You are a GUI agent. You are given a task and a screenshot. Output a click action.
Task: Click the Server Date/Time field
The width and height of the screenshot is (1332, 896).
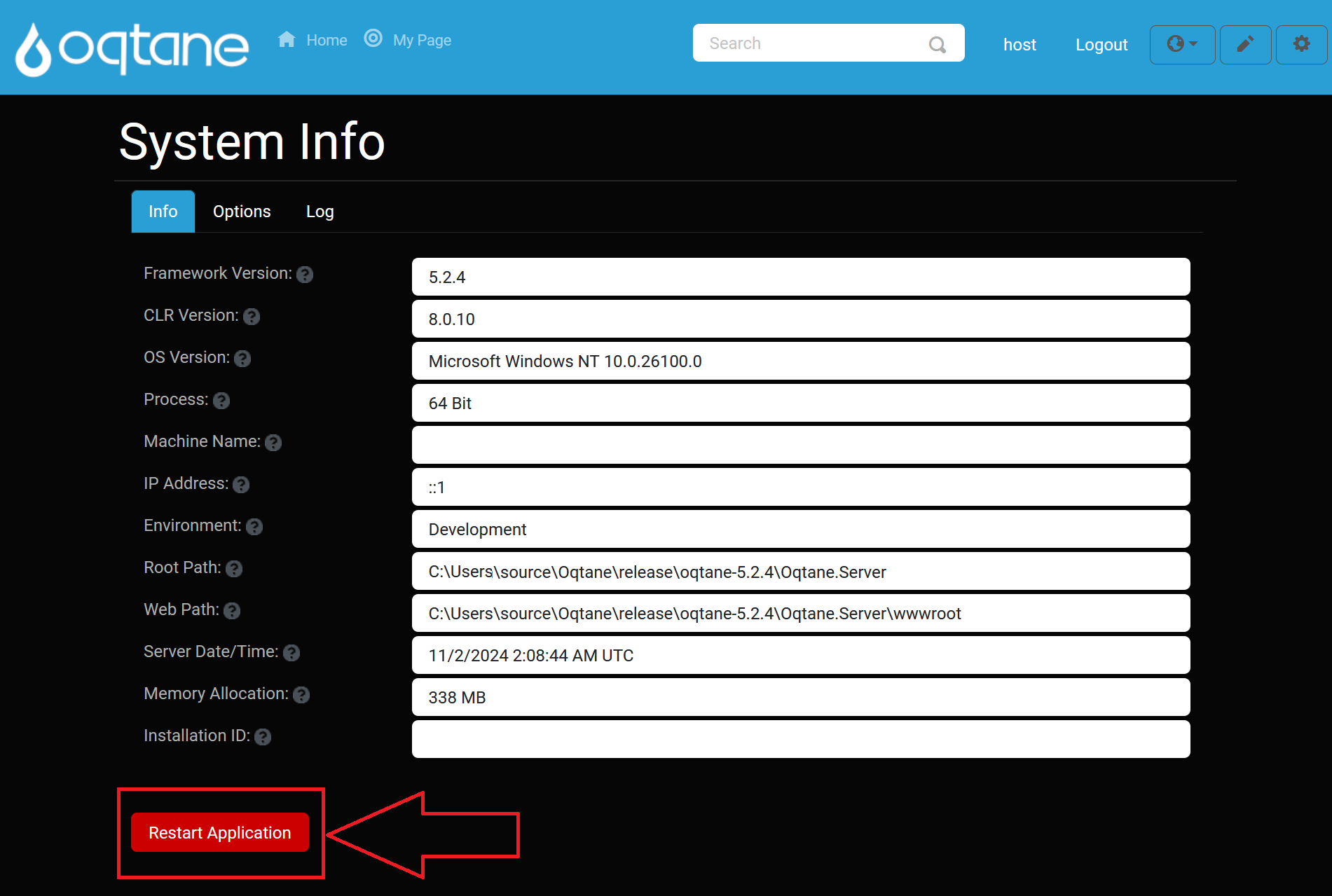801,655
